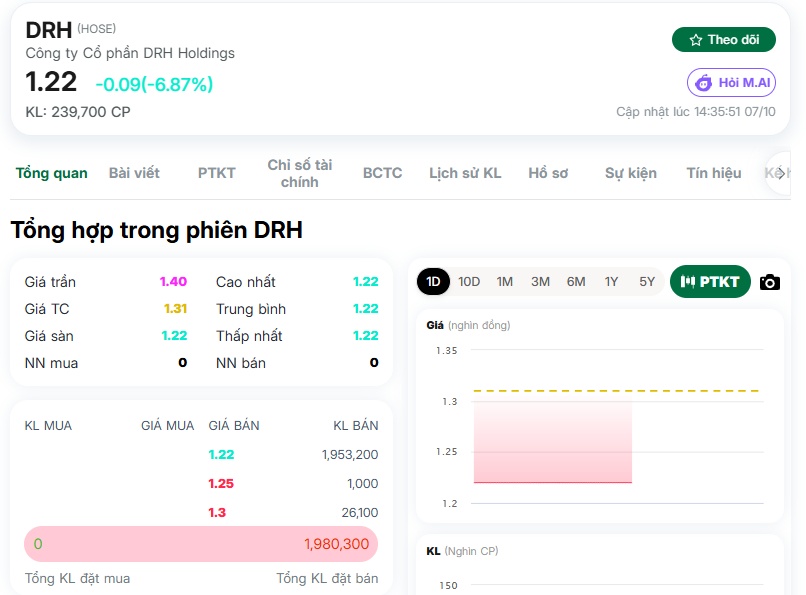Screen dimensions: 806x595
Task: Open the BCTC tab
Action: pyautogui.click(x=382, y=173)
